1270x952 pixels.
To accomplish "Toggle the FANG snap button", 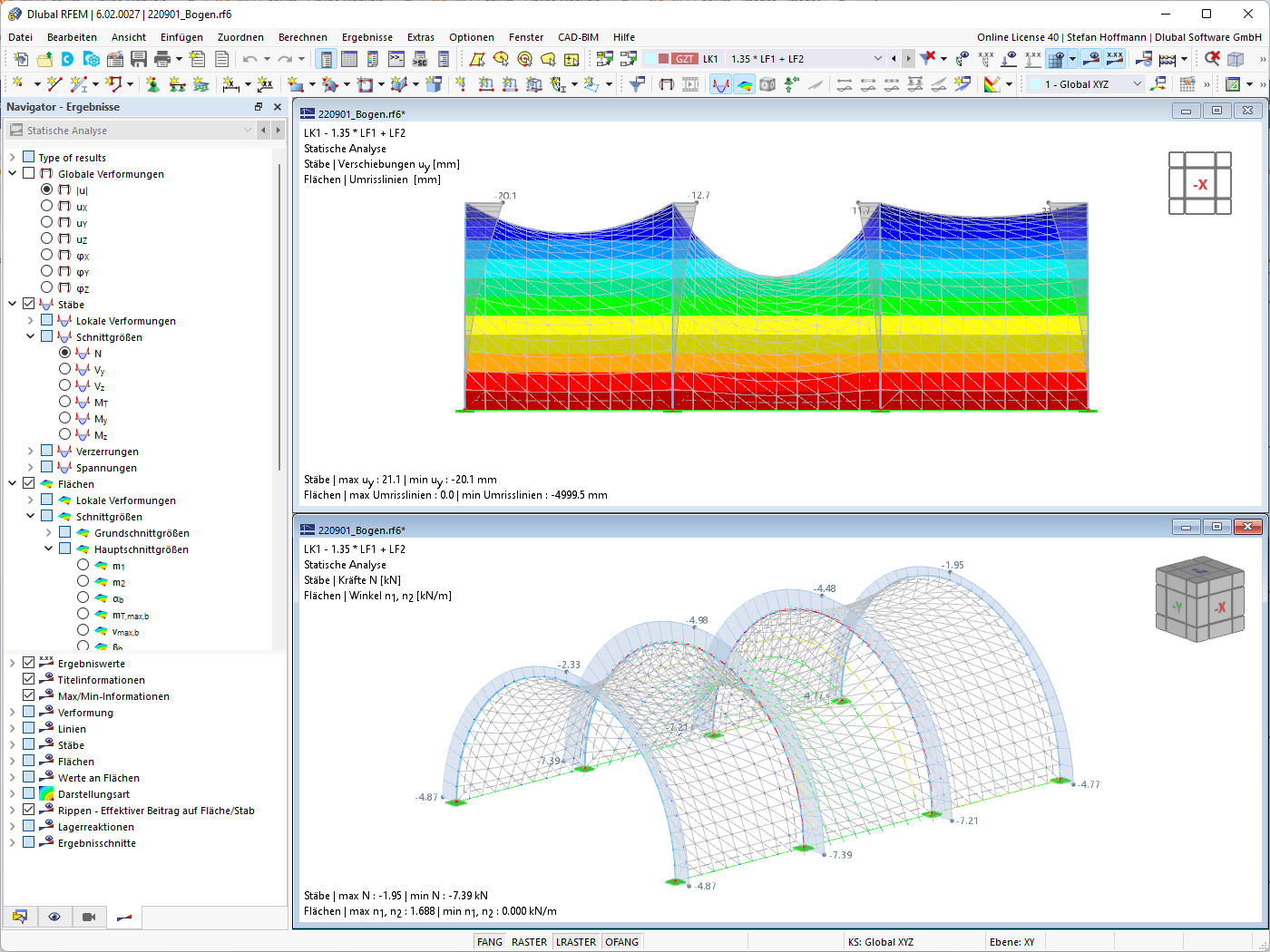I will pos(490,942).
